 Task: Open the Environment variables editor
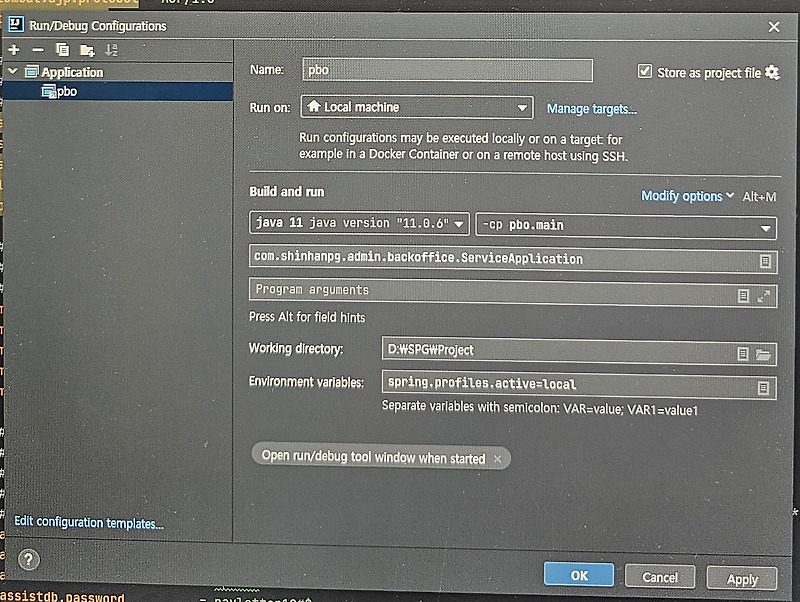coord(764,387)
